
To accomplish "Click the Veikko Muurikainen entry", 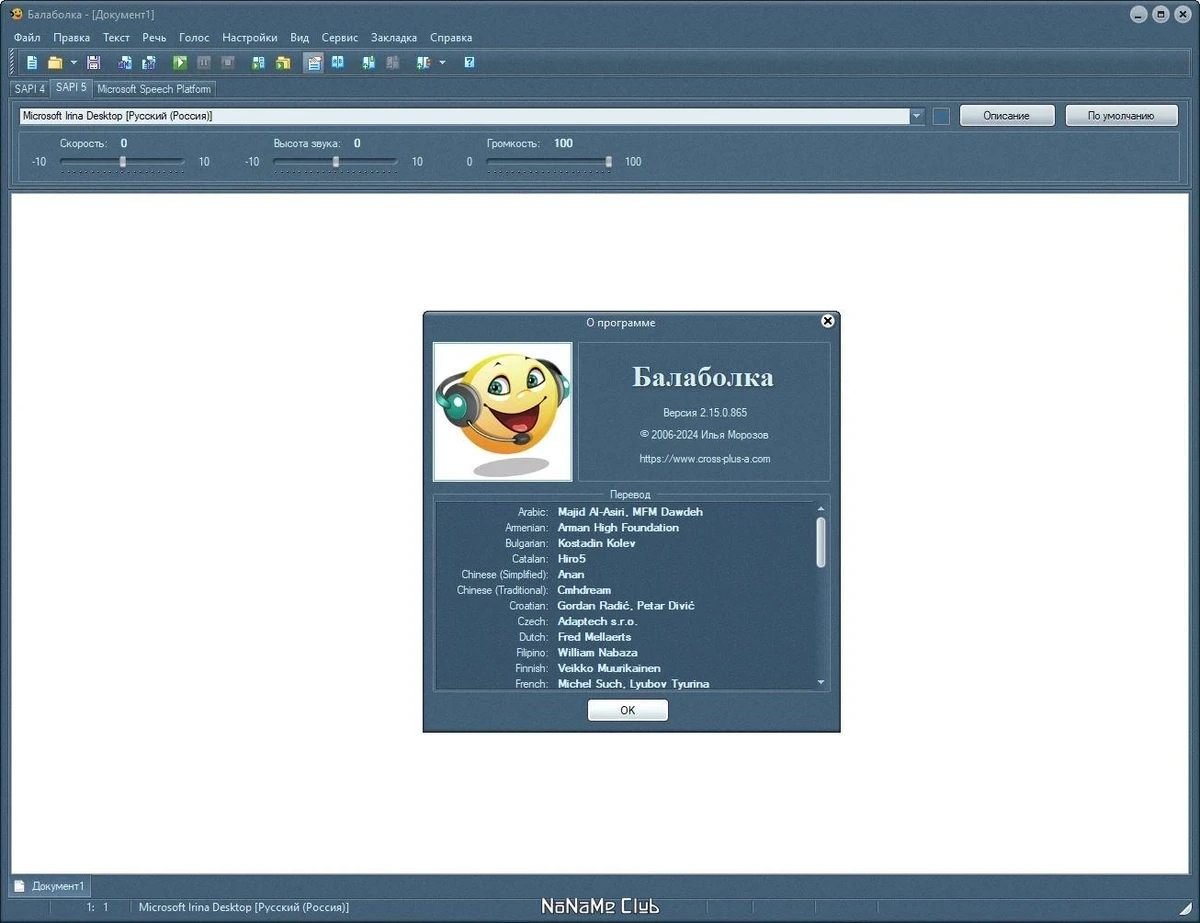I will (x=609, y=668).
